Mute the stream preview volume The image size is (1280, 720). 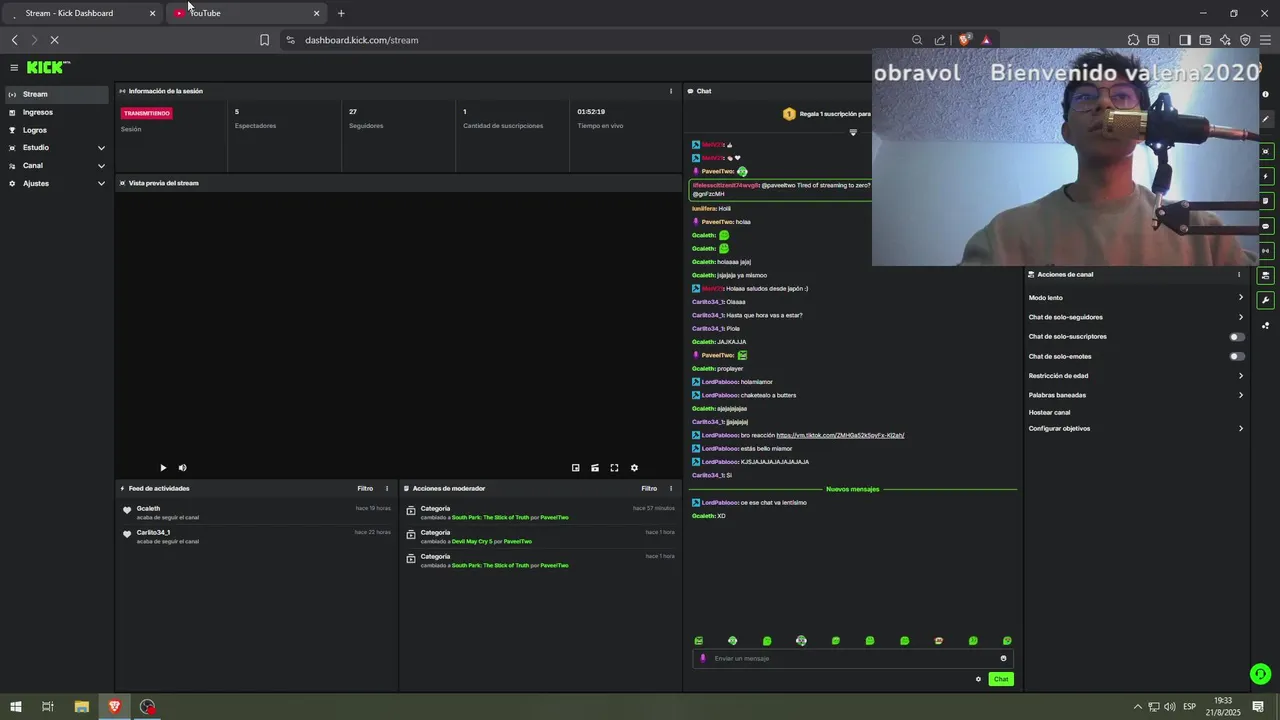tap(182, 468)
